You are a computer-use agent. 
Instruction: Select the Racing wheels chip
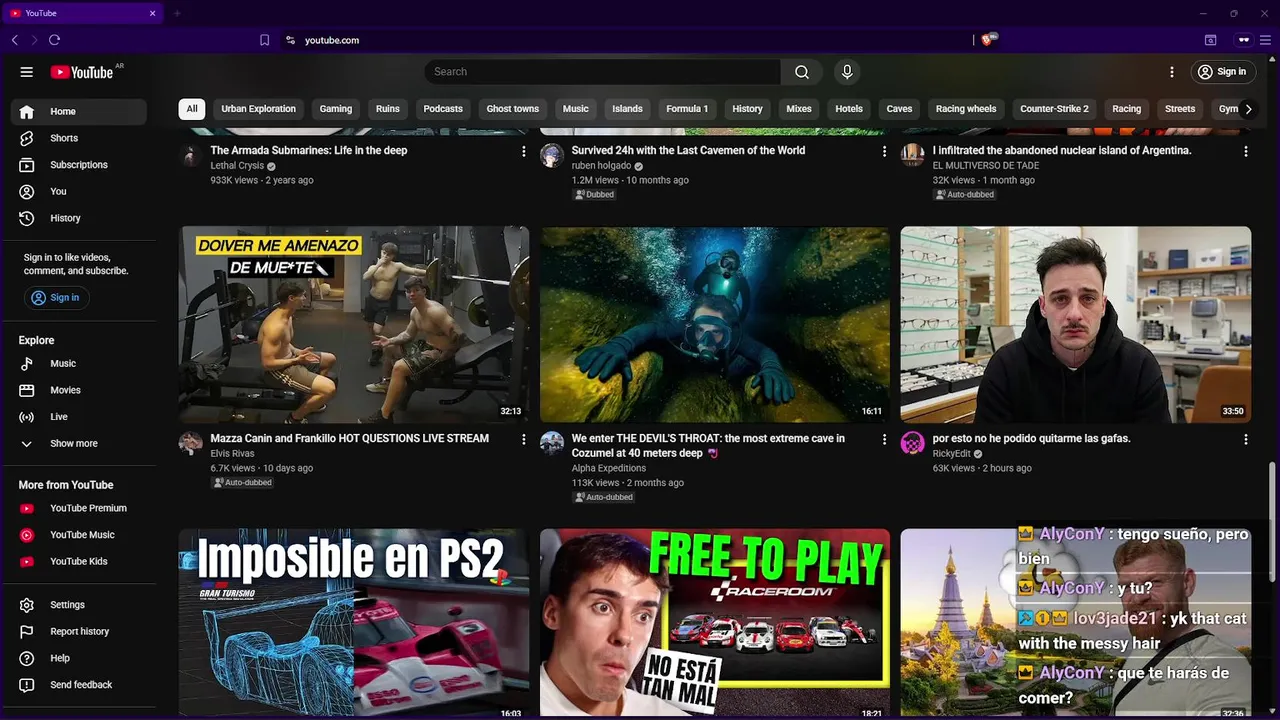point(966,109)
